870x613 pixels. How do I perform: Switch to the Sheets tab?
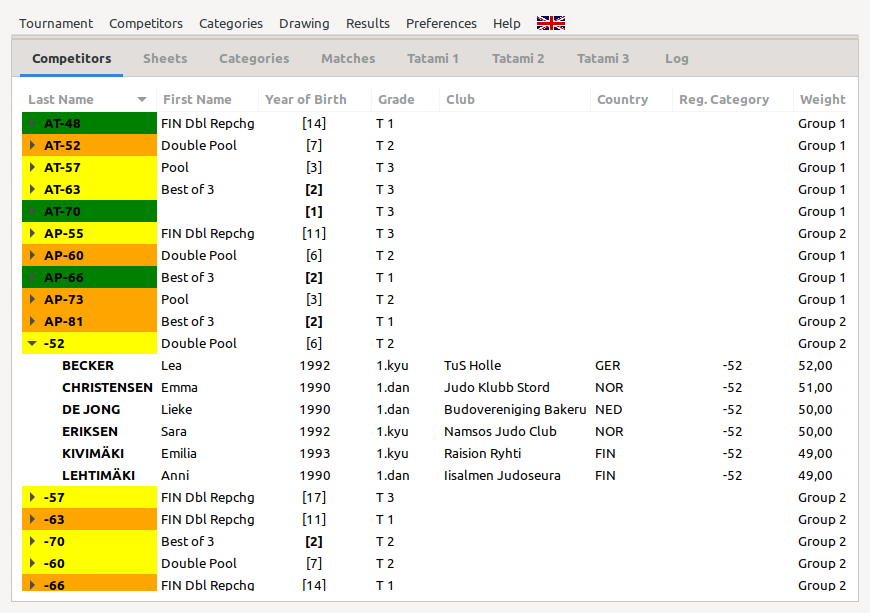click(165, 59)
